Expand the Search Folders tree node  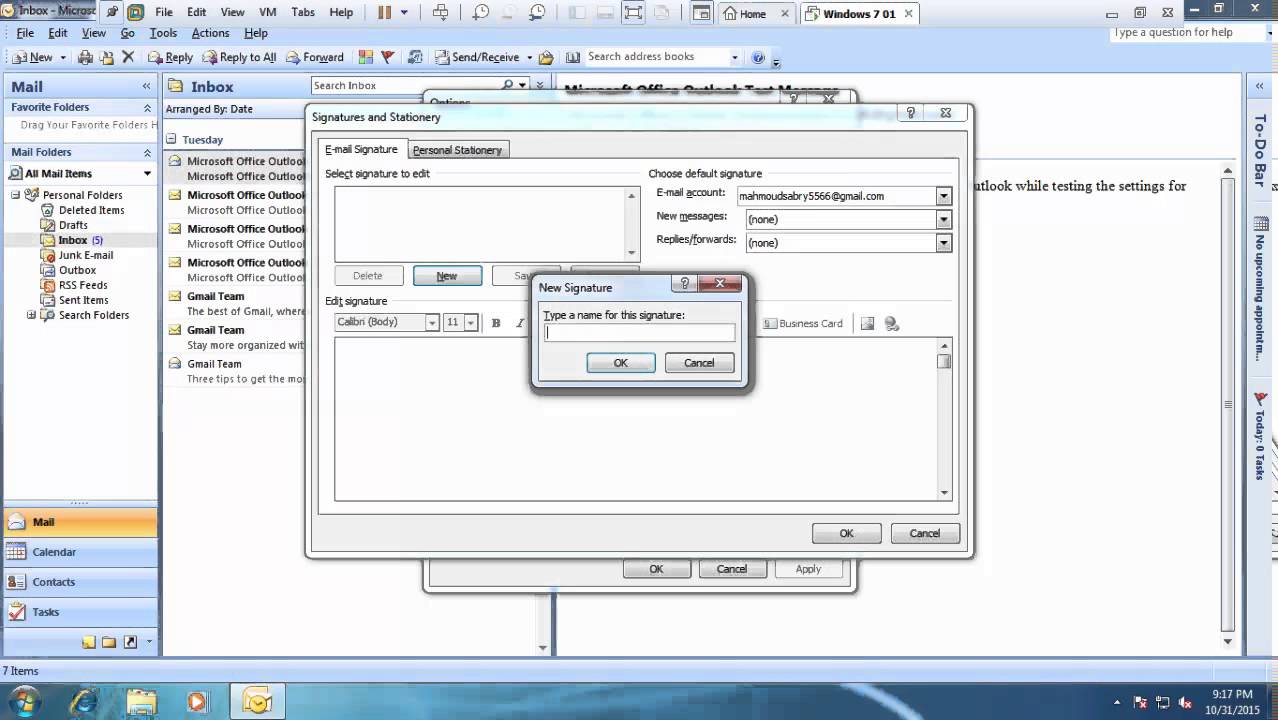pos(31,315)
